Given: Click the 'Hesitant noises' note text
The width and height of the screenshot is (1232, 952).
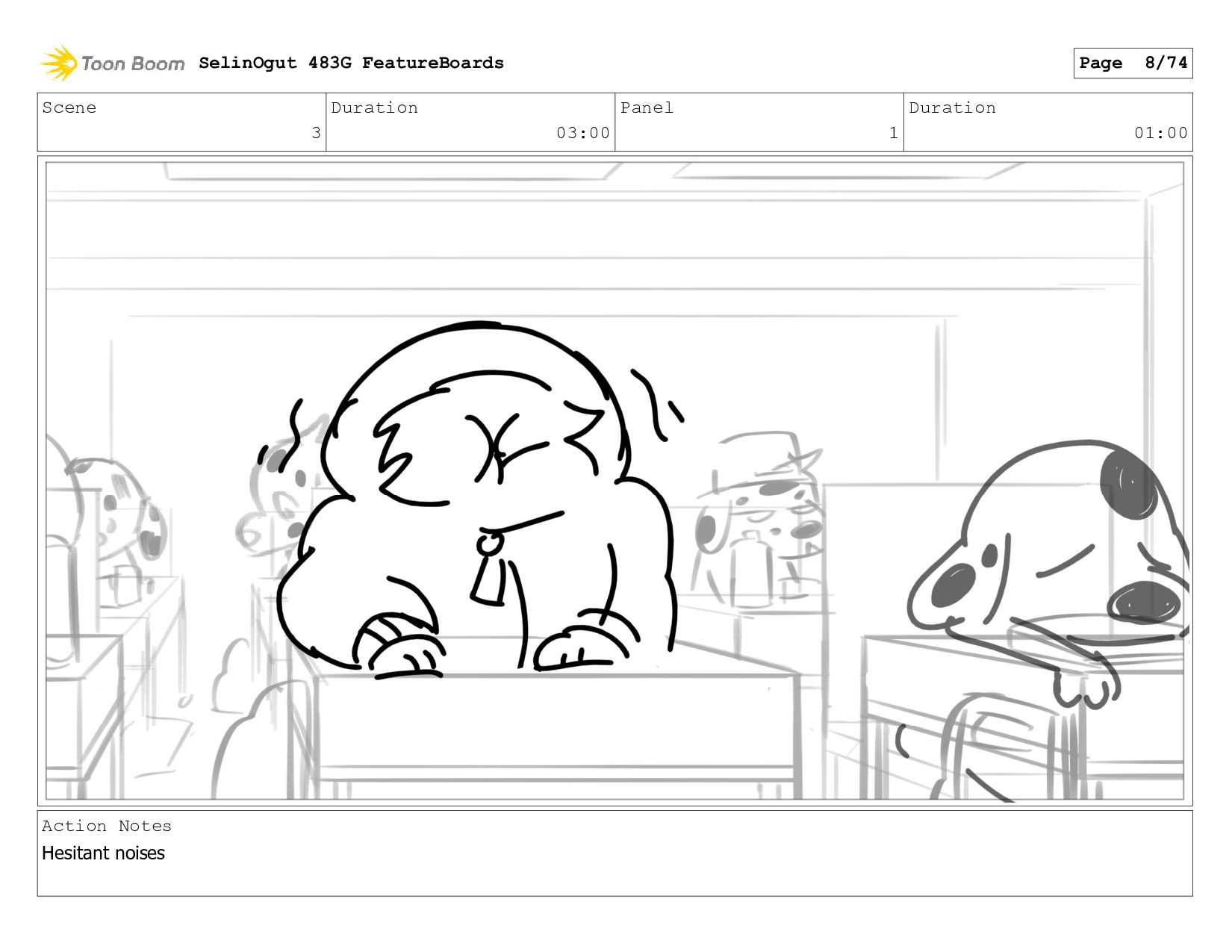Looking at the screenshot, I should coord(103,853).
